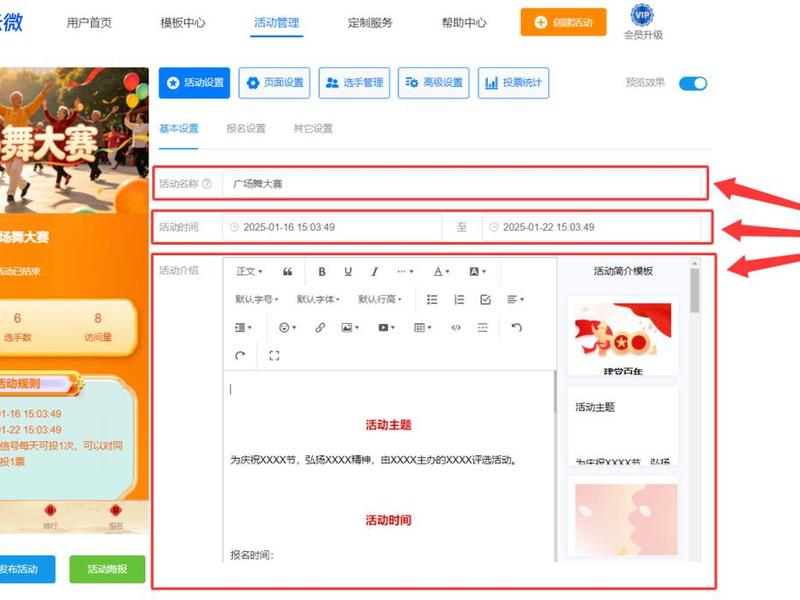Image resolution: width=800 pixels, height=600 pixels.
Task: Open 定制服务 in top navigation
Action: (370, 23)
